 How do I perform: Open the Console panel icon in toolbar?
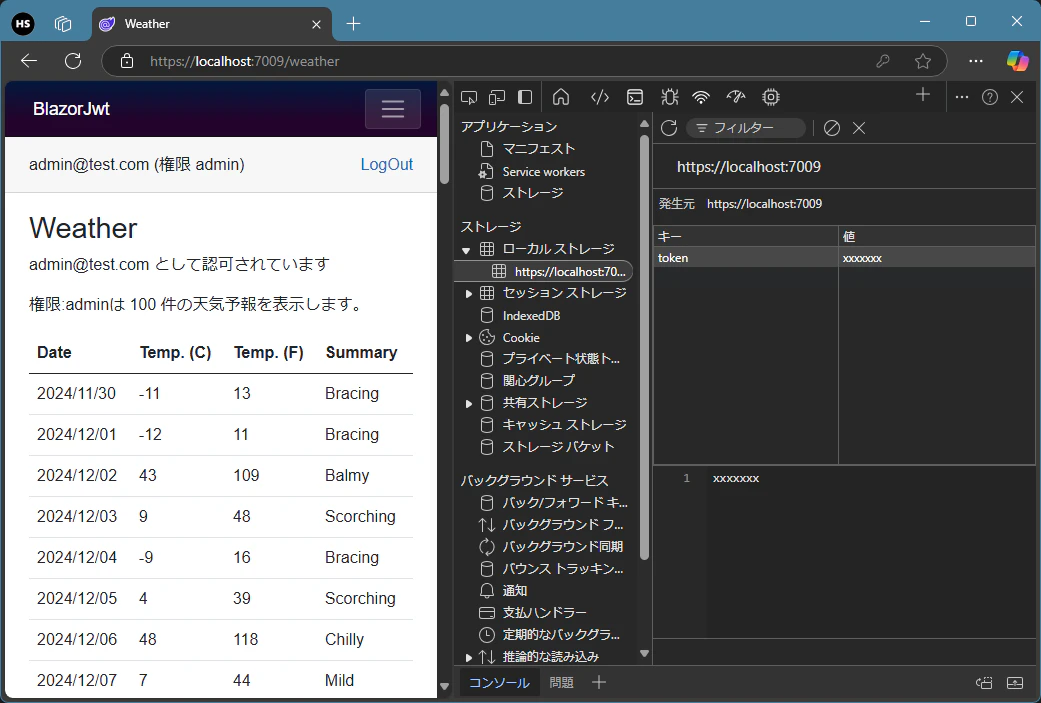coord(635,98)
